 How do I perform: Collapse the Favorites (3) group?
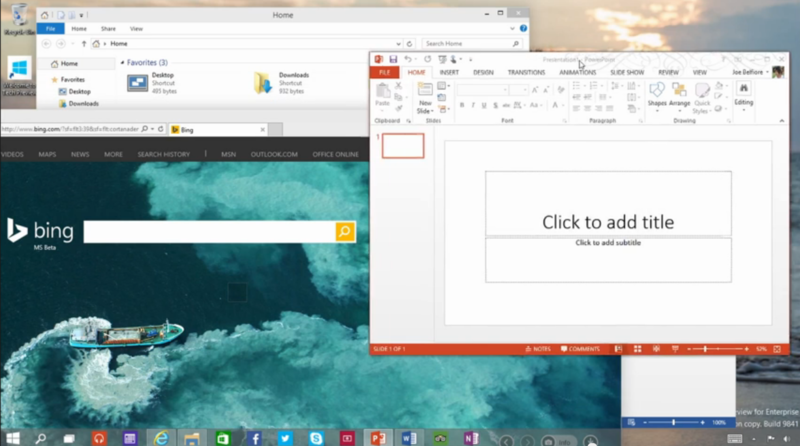tap(122, 62)
